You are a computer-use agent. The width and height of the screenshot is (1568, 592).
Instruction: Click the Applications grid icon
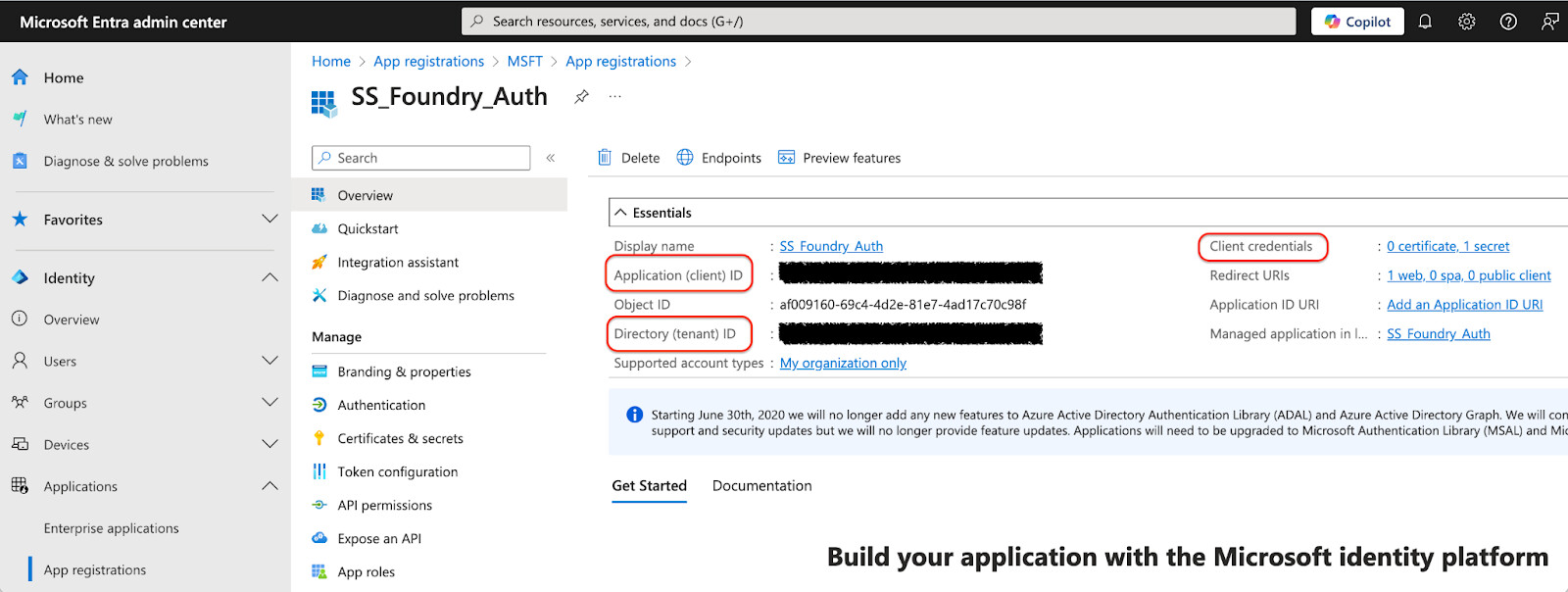(20, 485)
